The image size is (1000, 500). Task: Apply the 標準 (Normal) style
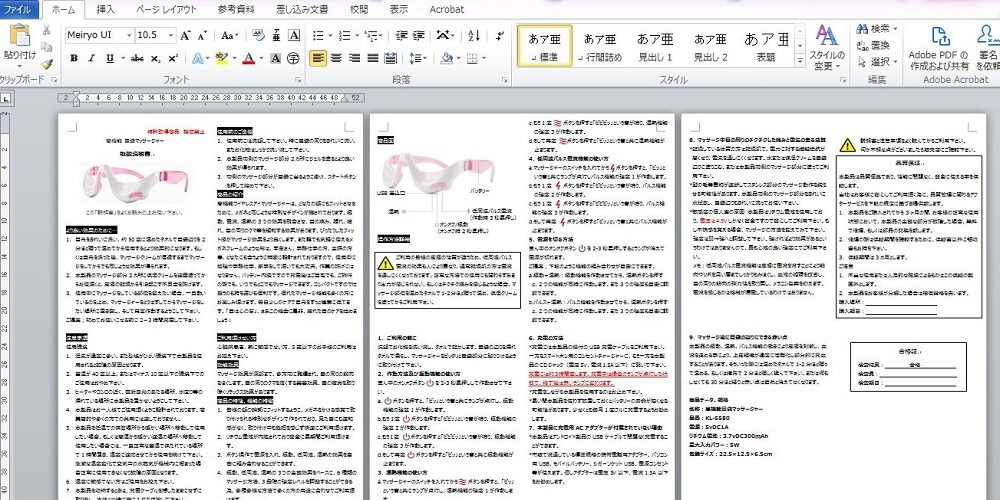pos(544,47)
